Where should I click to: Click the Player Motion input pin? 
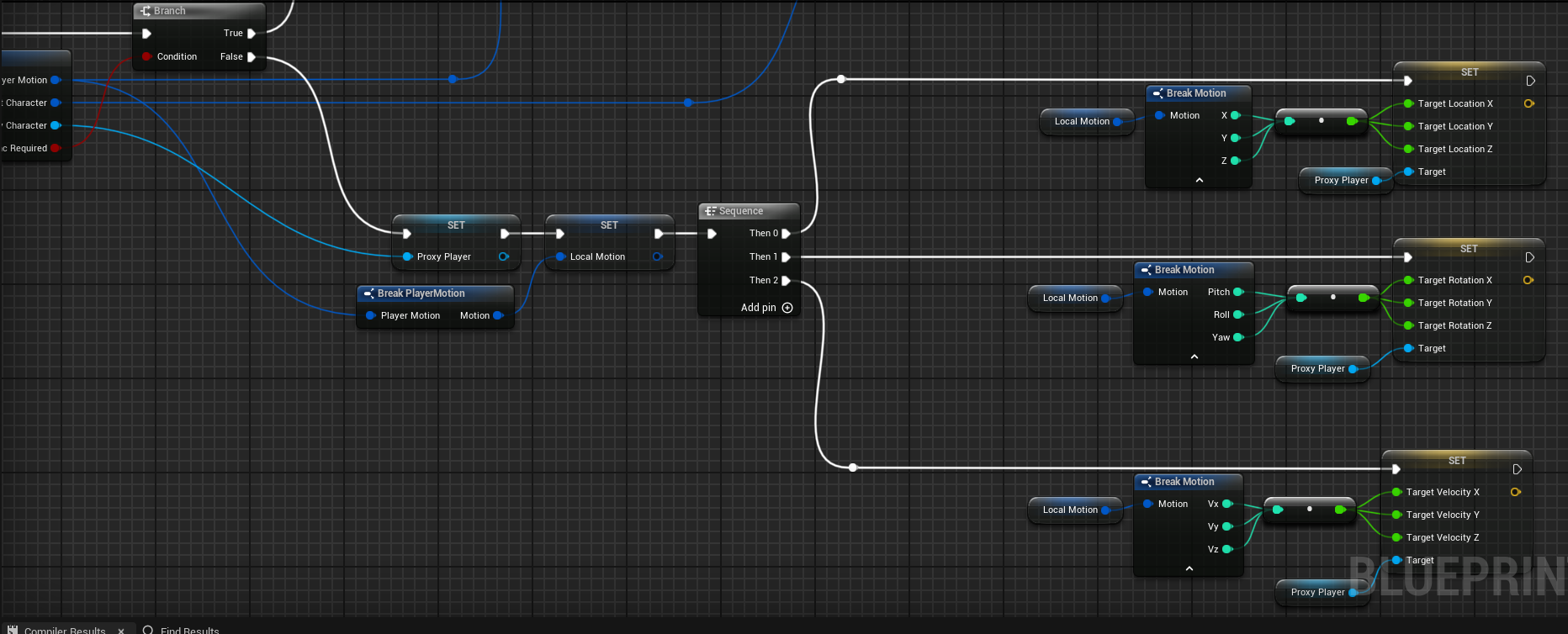point(370,315)
